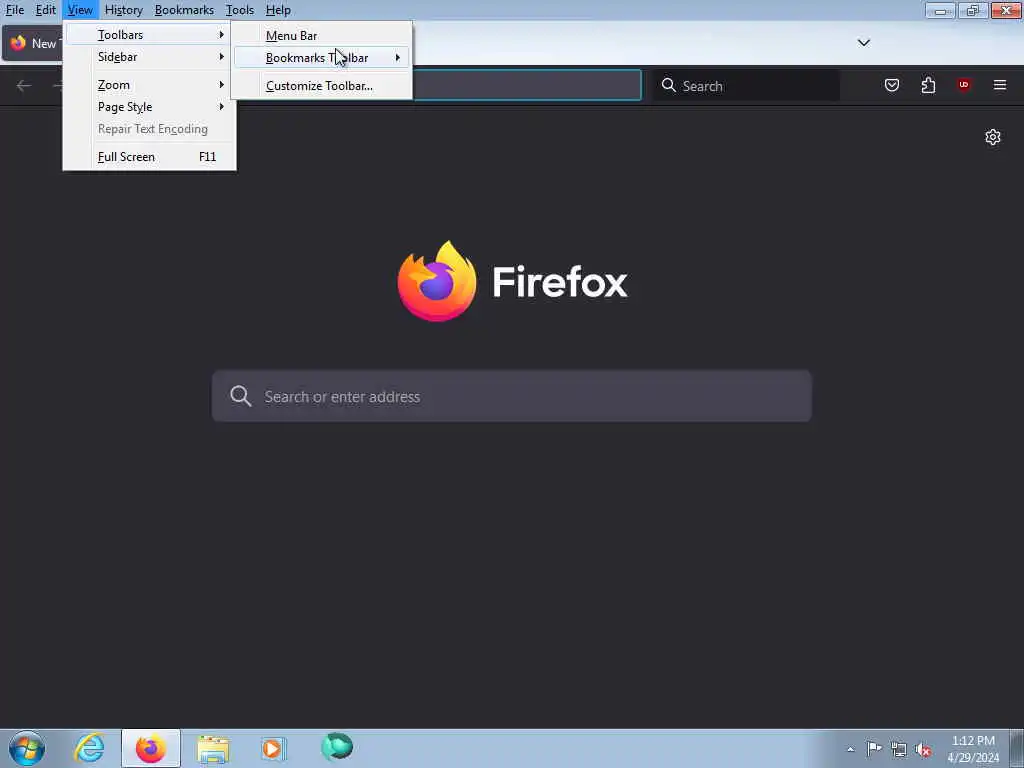Expand the Bookmarks Toolbar submenu
Screen dimensions: 1024x768
click(x=321, y=57)
